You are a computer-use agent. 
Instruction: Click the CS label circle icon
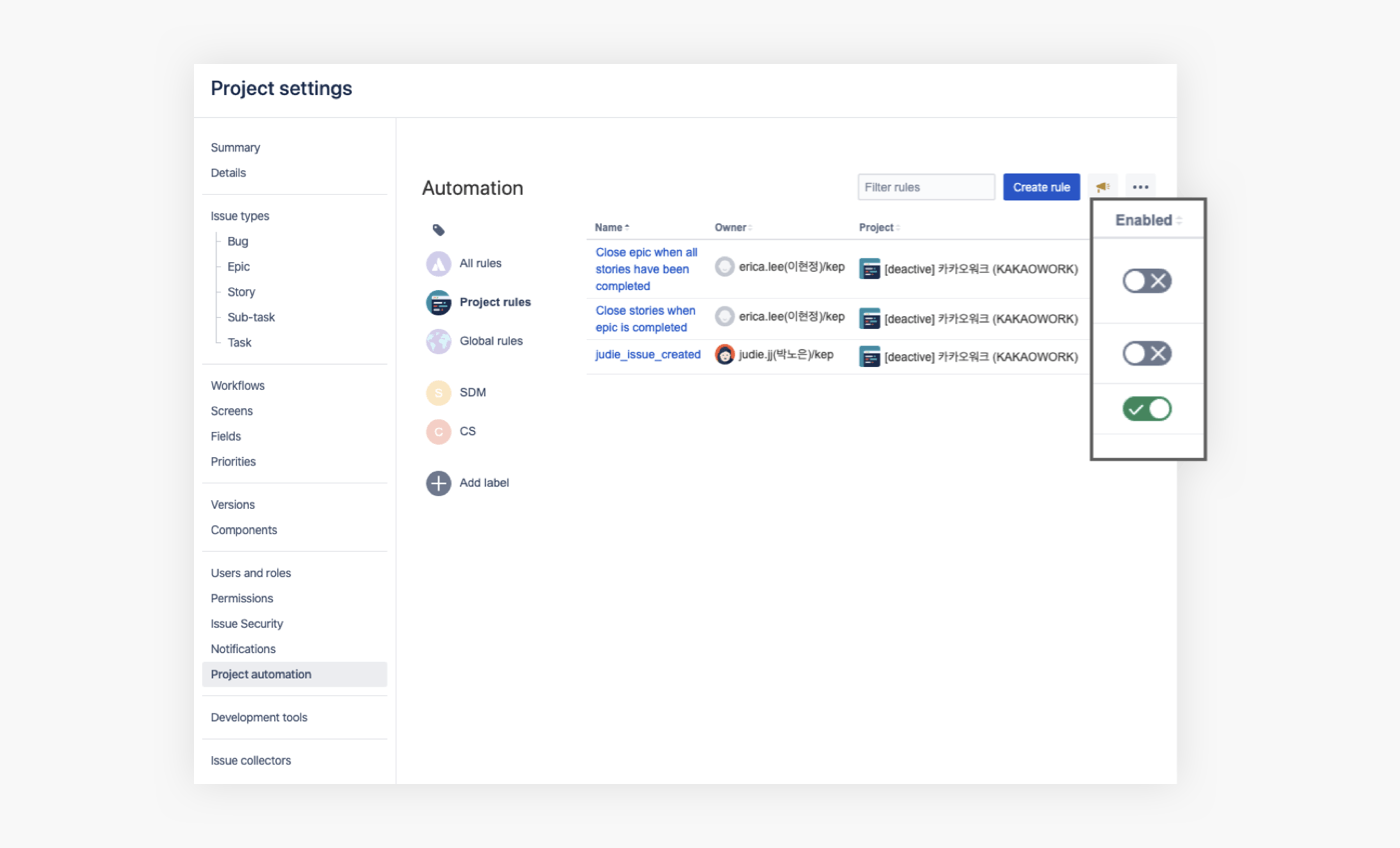(439, 432)
